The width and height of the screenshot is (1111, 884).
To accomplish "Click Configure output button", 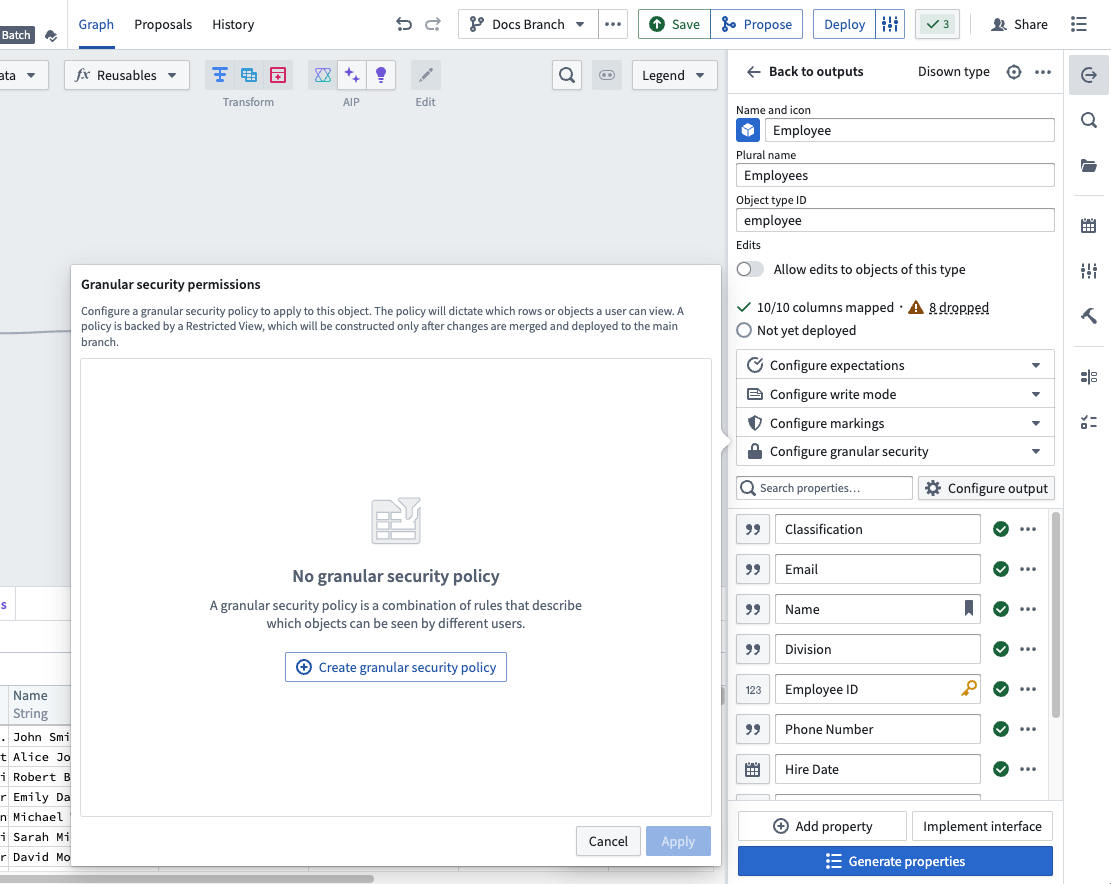I will [x=986, y=488].
